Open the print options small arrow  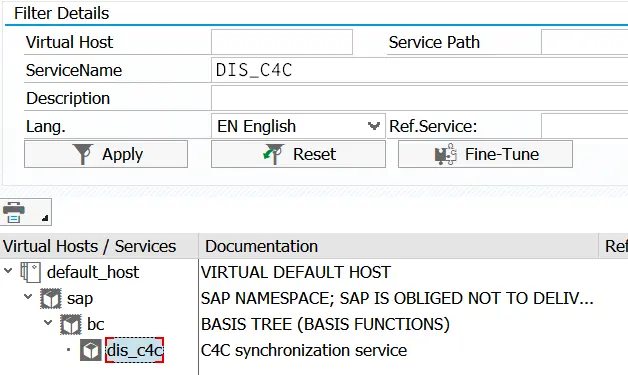click(45, 218)
